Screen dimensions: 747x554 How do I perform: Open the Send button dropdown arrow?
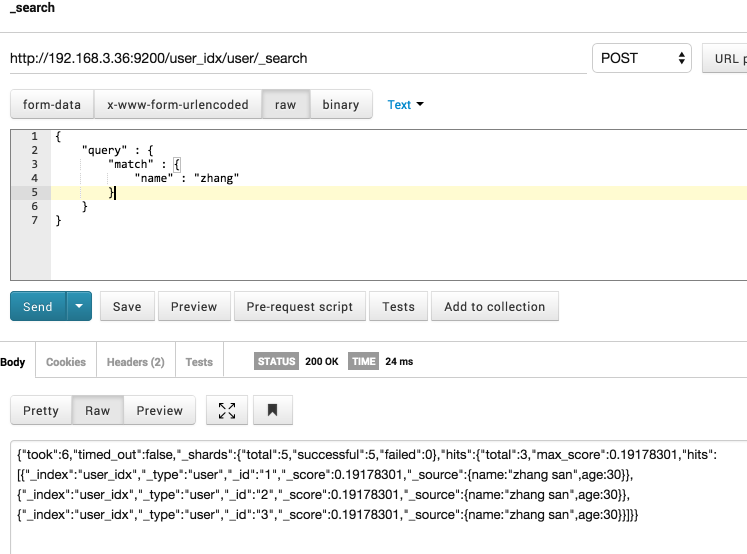79,306
